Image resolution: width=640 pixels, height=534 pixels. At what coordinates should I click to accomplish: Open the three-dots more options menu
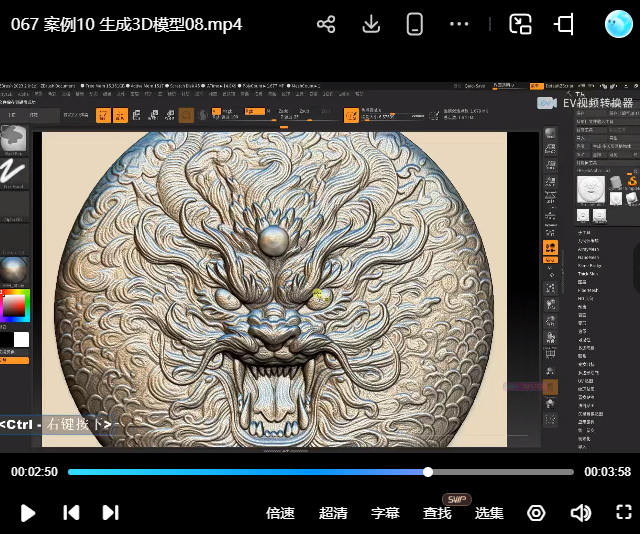(x=459, y=25)
